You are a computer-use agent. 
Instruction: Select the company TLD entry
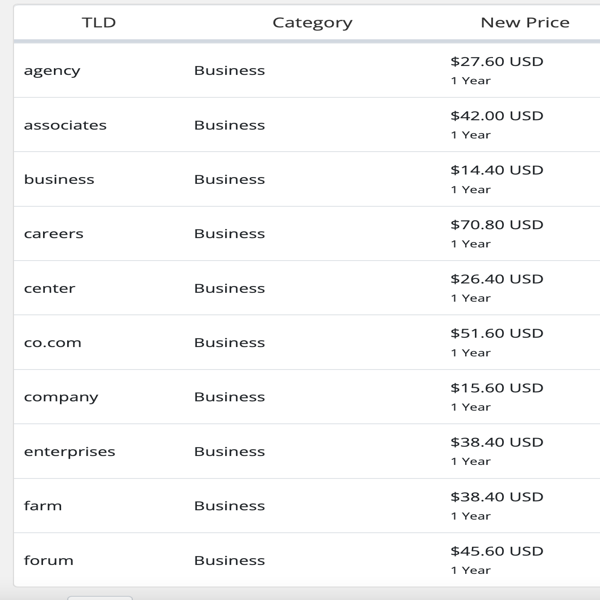coord(61,397)
